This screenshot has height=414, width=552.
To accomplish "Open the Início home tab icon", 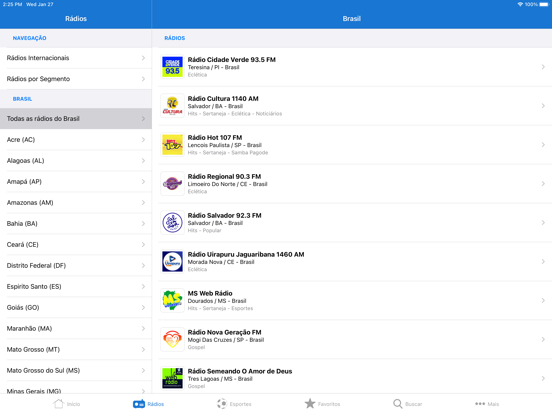I will coord(59,403).
